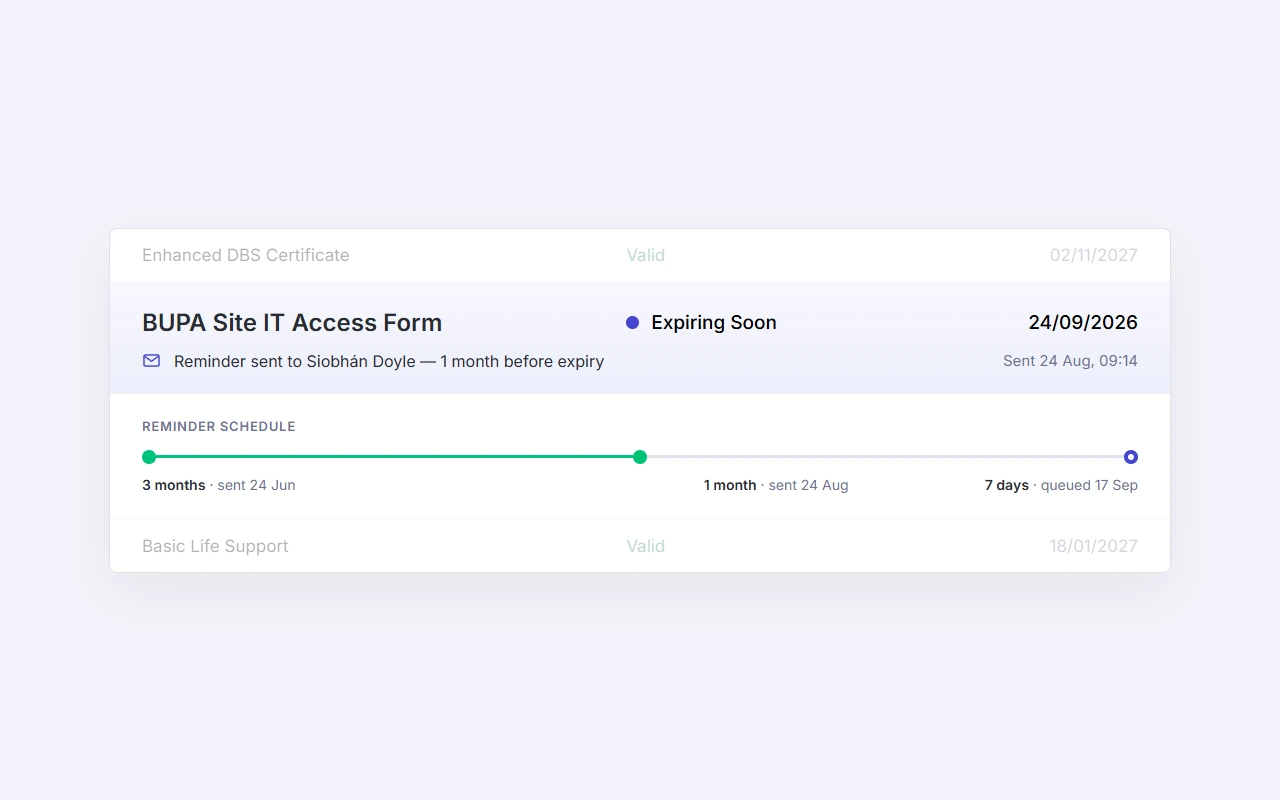Click the Sent 24 Aug, 09:14 timestamp
Image resolution: width=1280 pixels, height=800 pixels.
[1070, 360]
